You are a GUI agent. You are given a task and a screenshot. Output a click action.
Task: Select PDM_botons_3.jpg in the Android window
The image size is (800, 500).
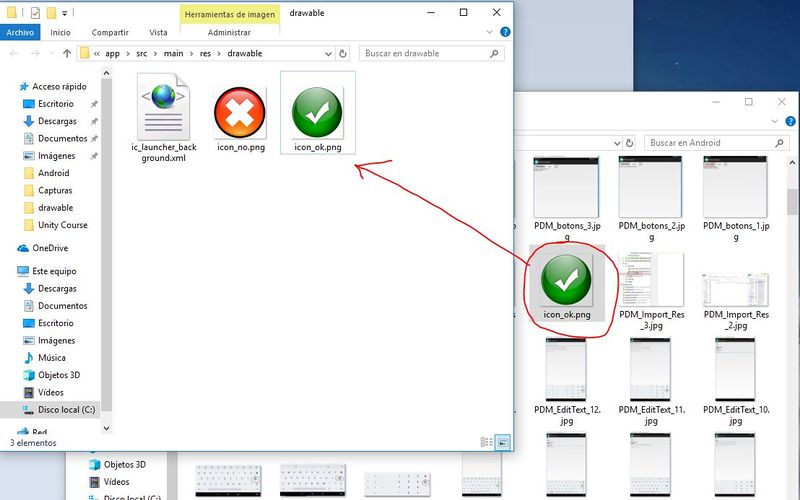(566, 198)
